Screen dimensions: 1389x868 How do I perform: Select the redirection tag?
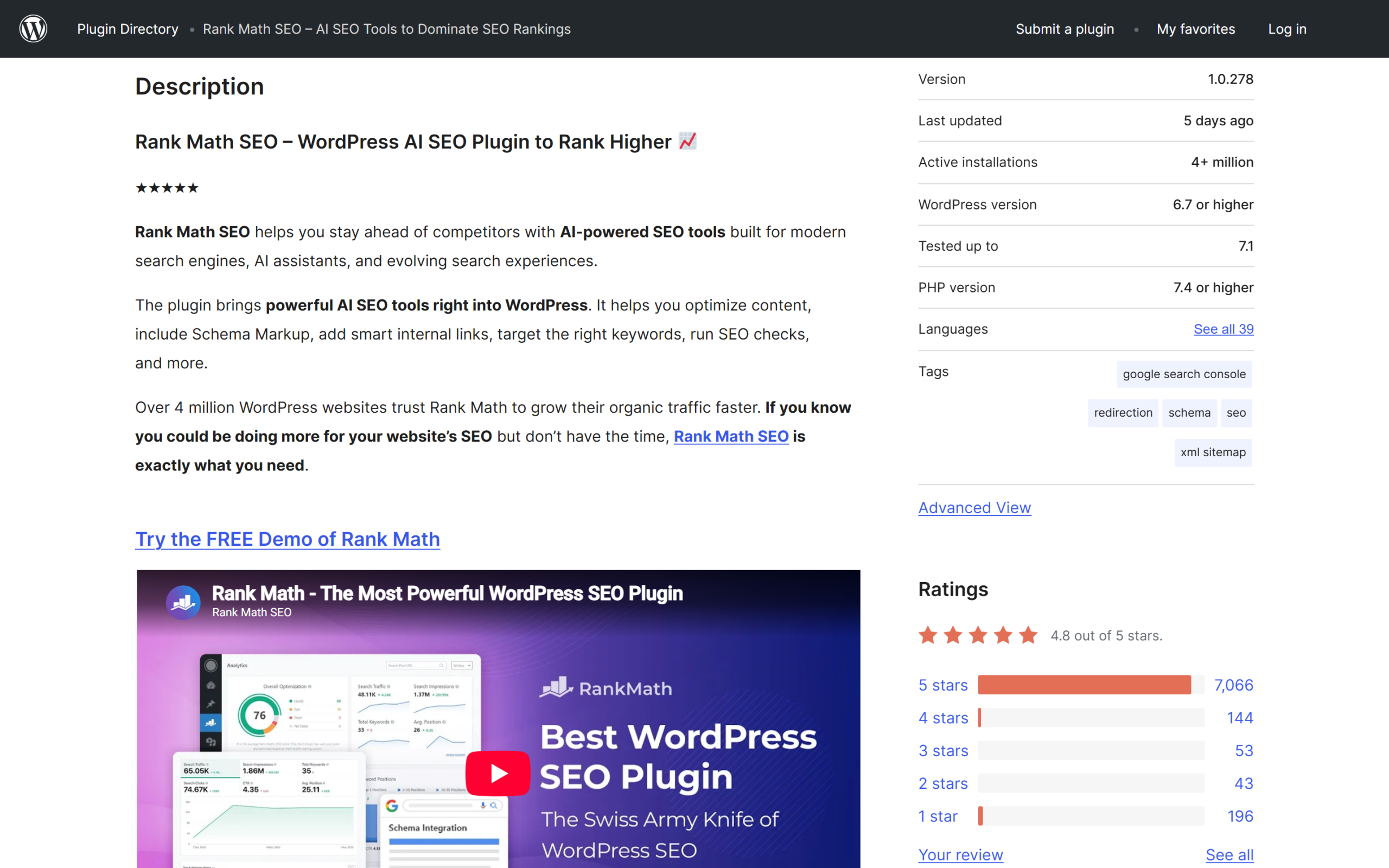pos(1123,413)
